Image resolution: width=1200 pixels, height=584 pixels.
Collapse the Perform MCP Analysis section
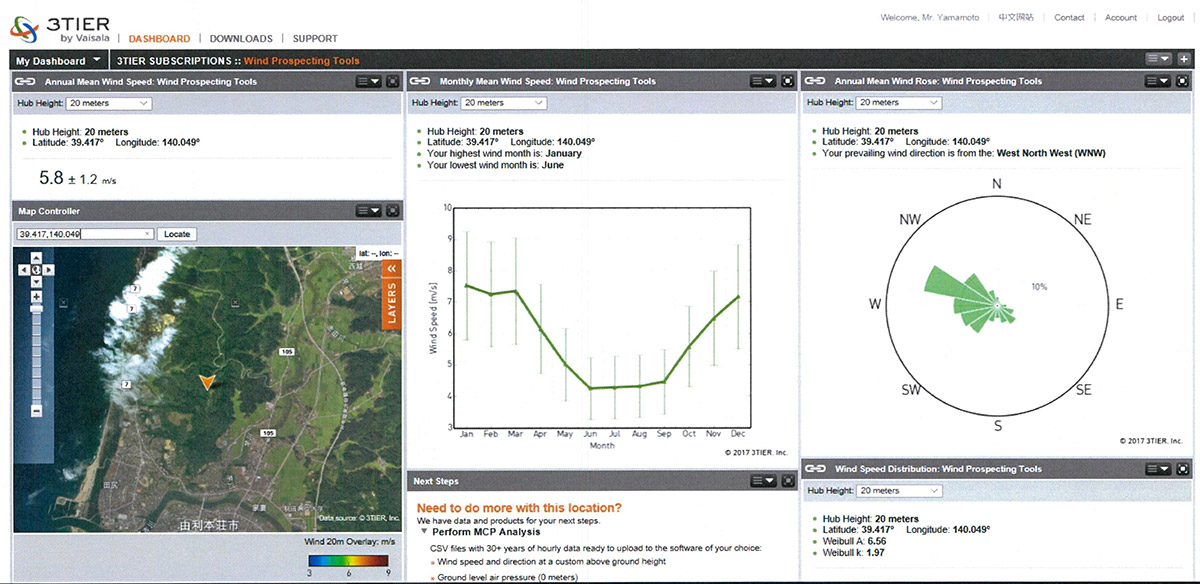(x=424, y=532)
